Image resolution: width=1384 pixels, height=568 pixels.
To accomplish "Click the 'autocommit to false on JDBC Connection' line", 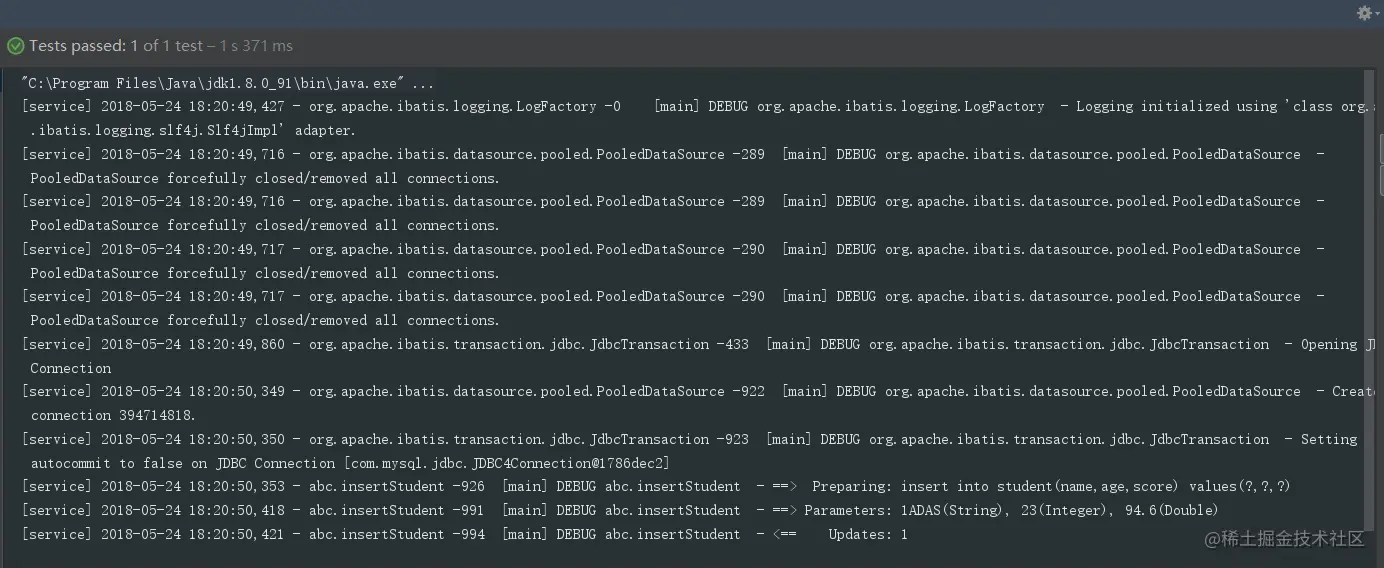I will pos(350,464).
